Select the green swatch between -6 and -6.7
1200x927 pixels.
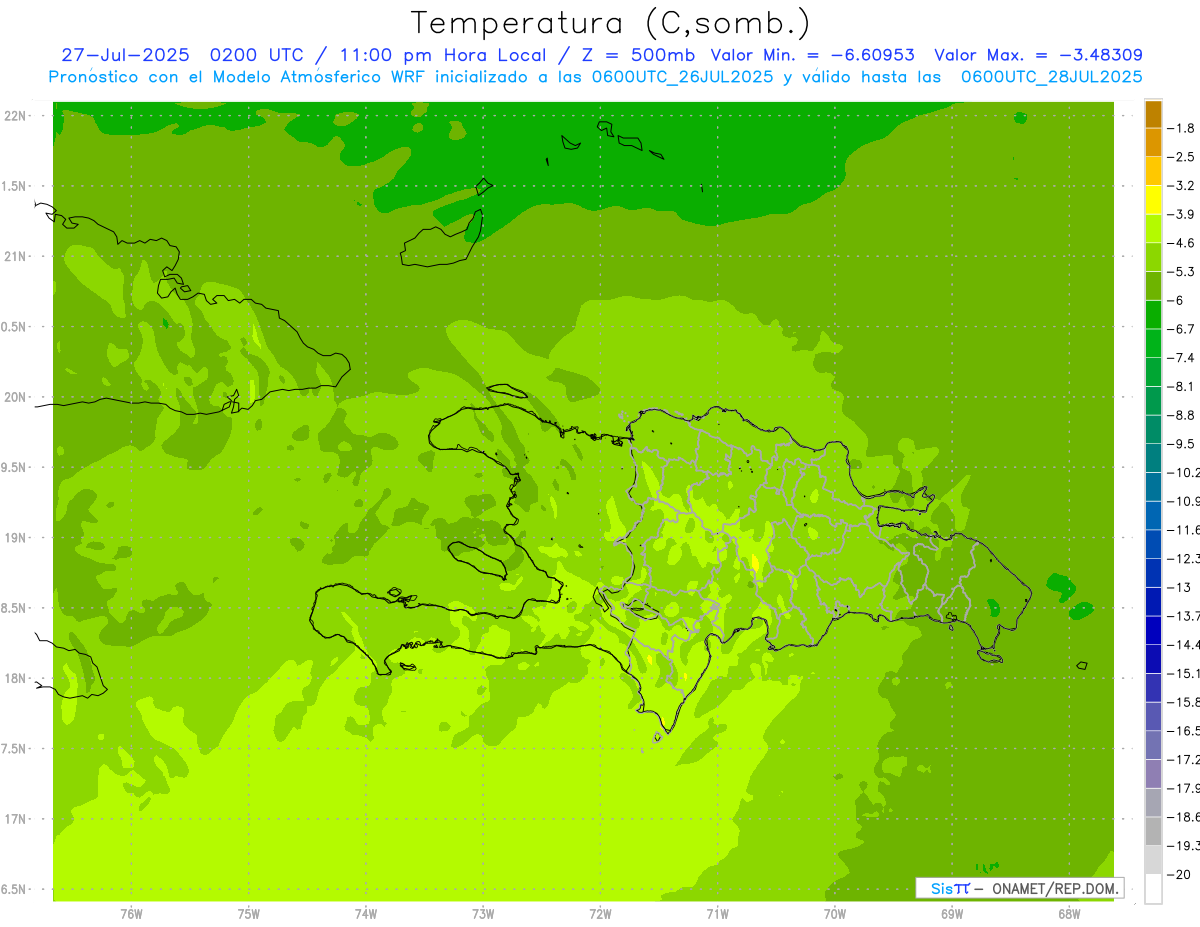click(x=1153, y=314)
